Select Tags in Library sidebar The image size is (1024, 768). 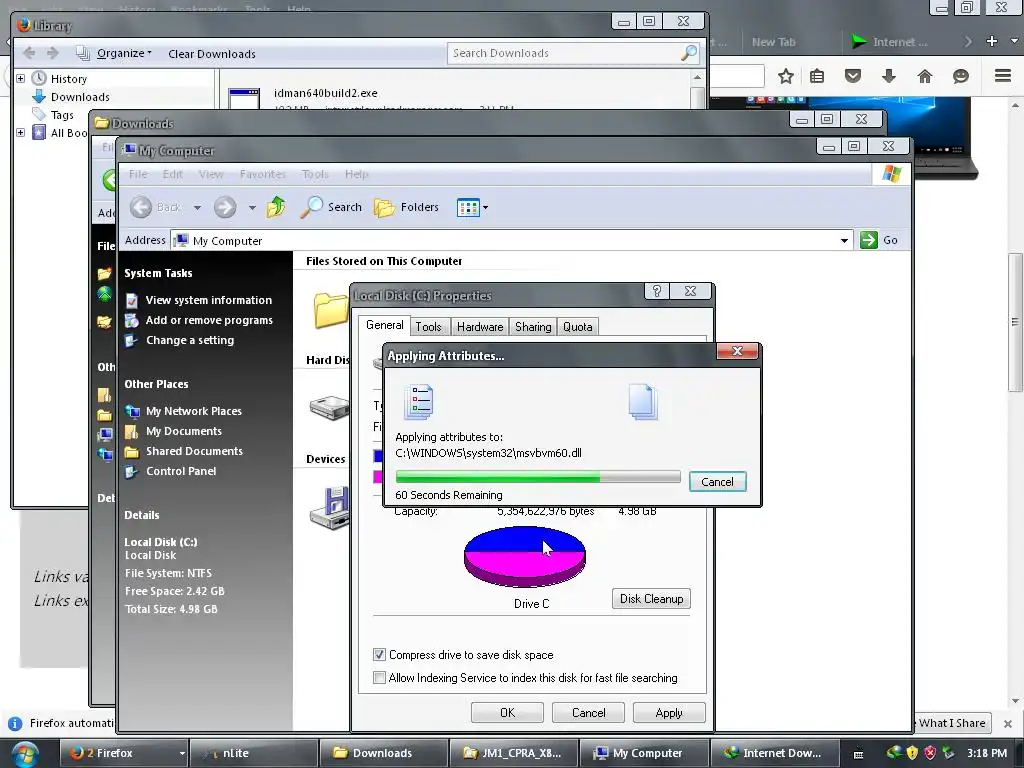pyautogui.click(x=62, y=115)
